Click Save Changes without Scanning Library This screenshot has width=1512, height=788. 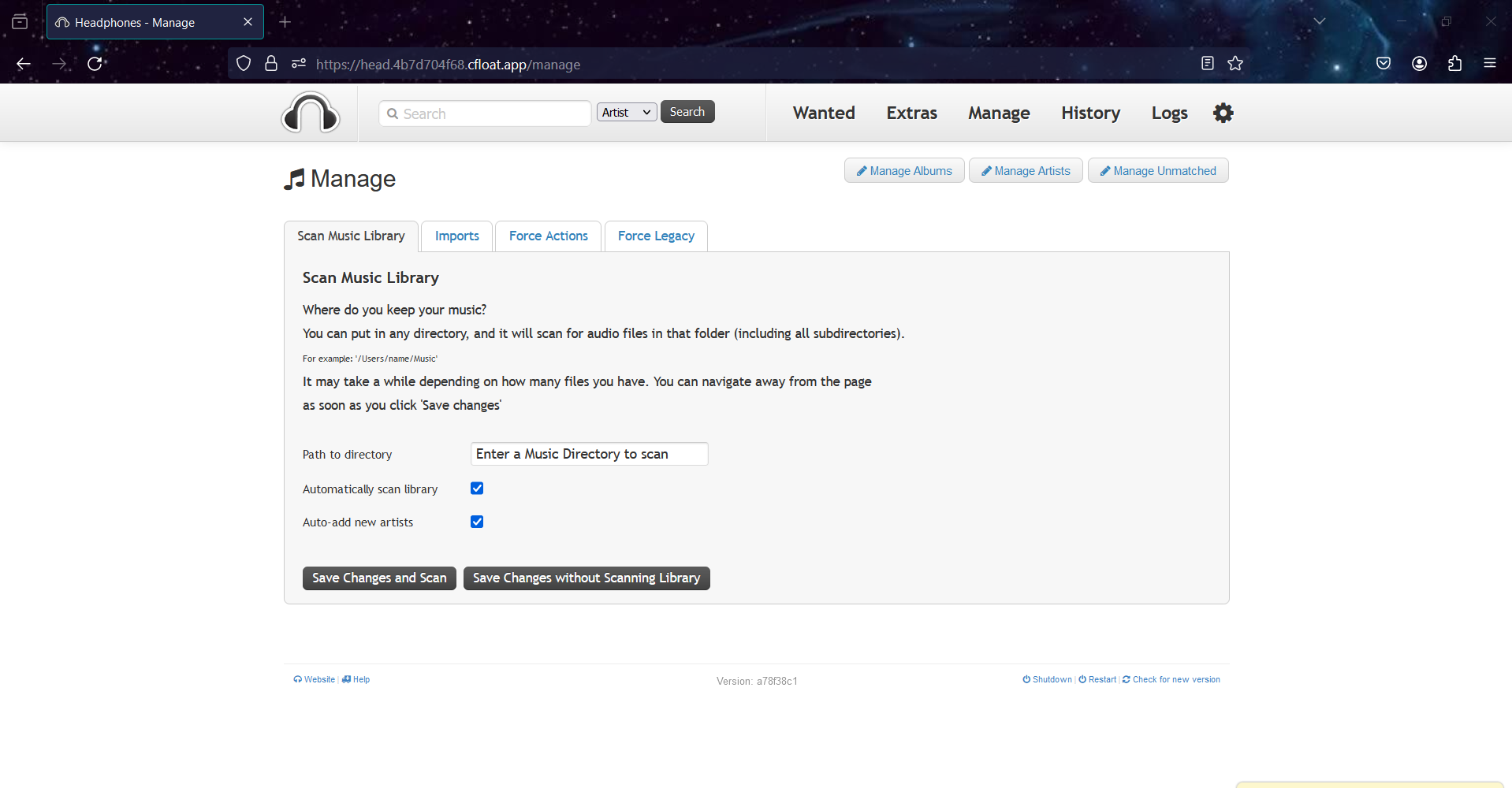point(587,578)
